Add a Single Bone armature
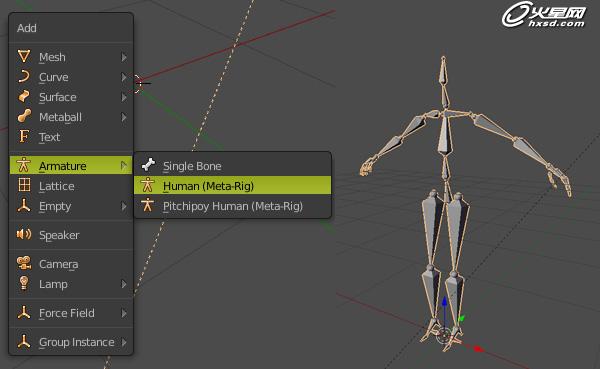Screen dimensions: 600x369 point(232,166)
